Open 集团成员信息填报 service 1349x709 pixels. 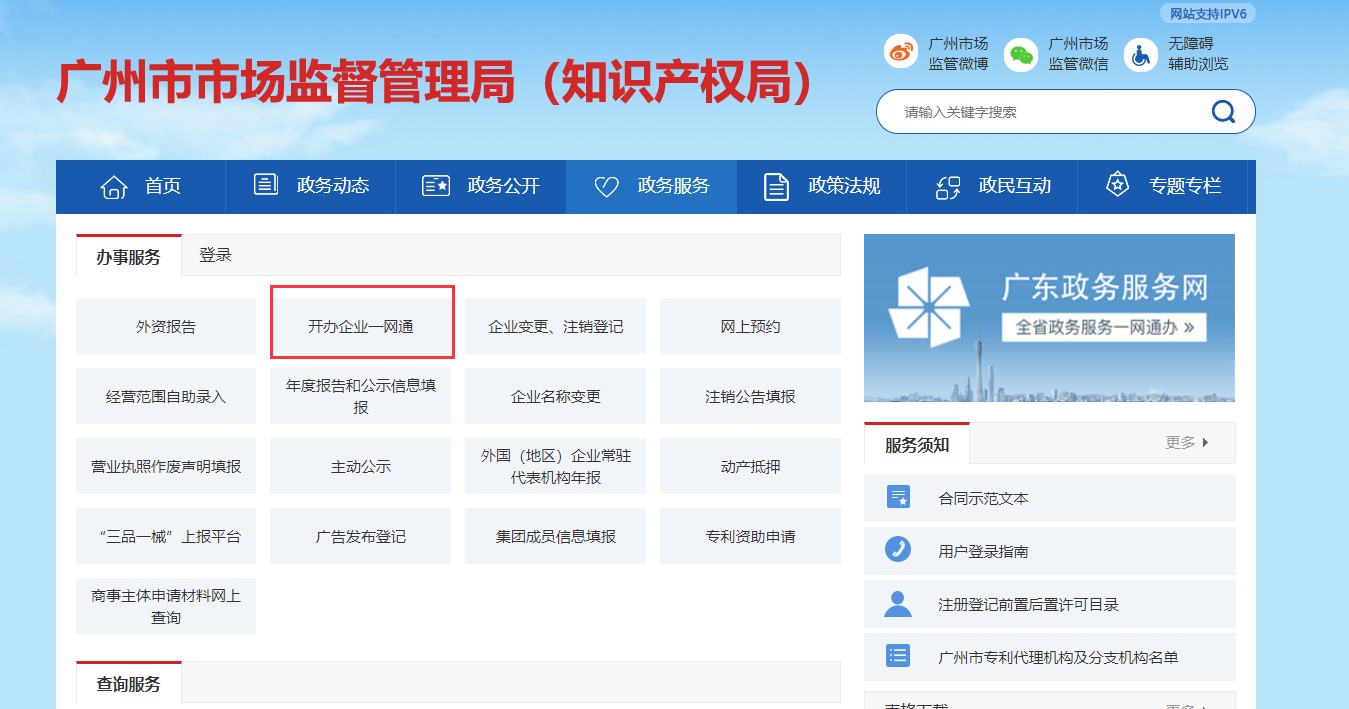click(x=556, y=536)
